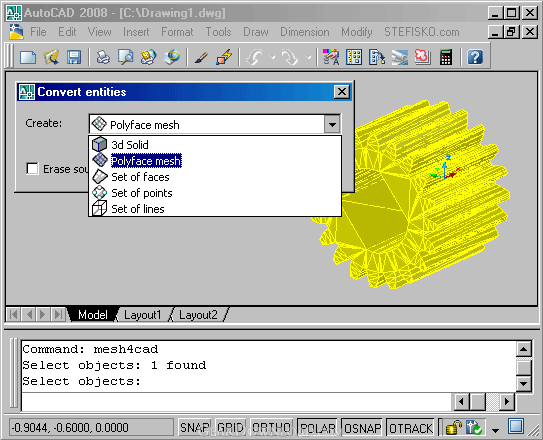Choose Polyface mesh in the list

tap(215, 161)
